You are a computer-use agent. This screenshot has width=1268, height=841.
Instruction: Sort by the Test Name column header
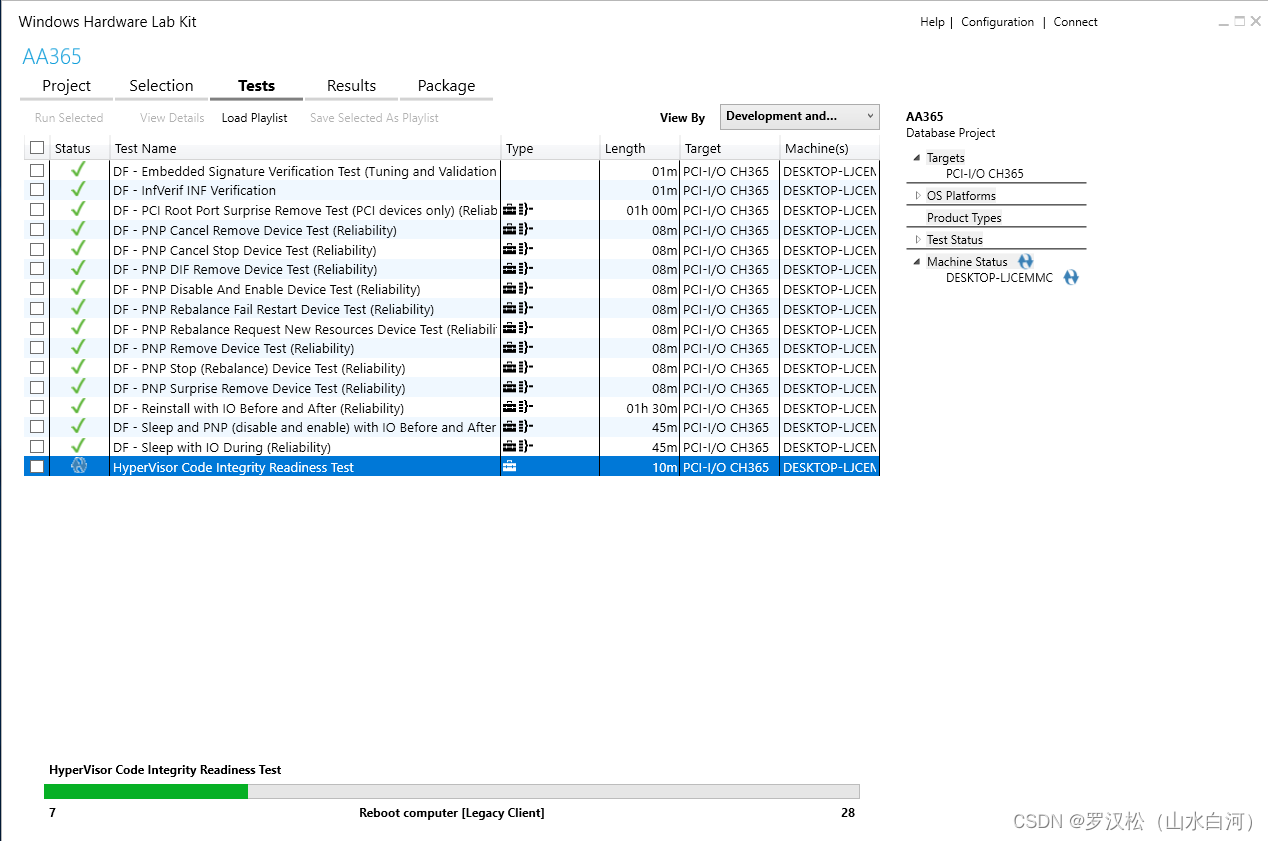[305, 148]
